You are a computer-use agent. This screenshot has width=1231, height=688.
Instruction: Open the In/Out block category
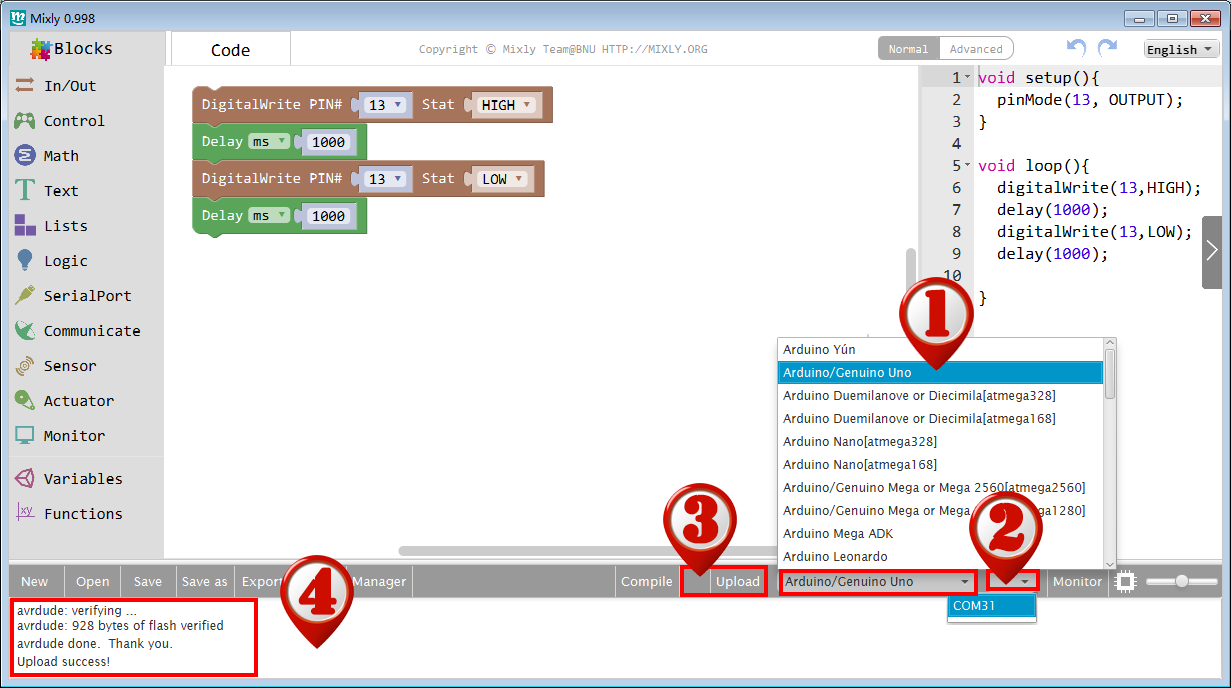tap(70, 86)
